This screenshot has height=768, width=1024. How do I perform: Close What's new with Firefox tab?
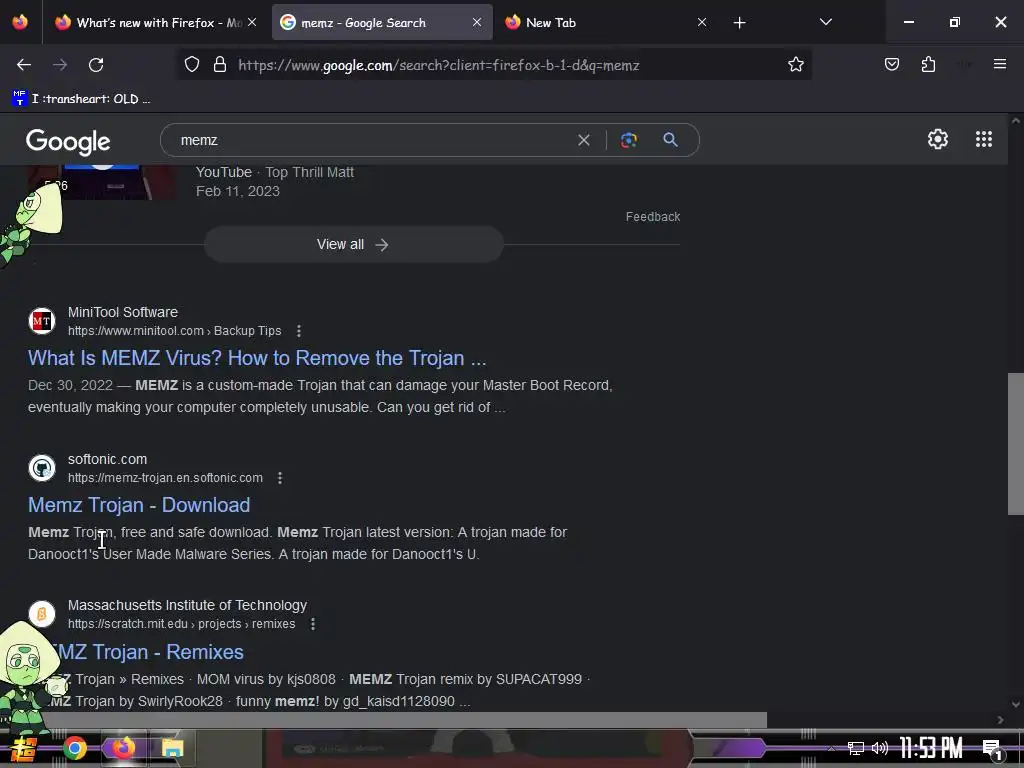point(252,22)
